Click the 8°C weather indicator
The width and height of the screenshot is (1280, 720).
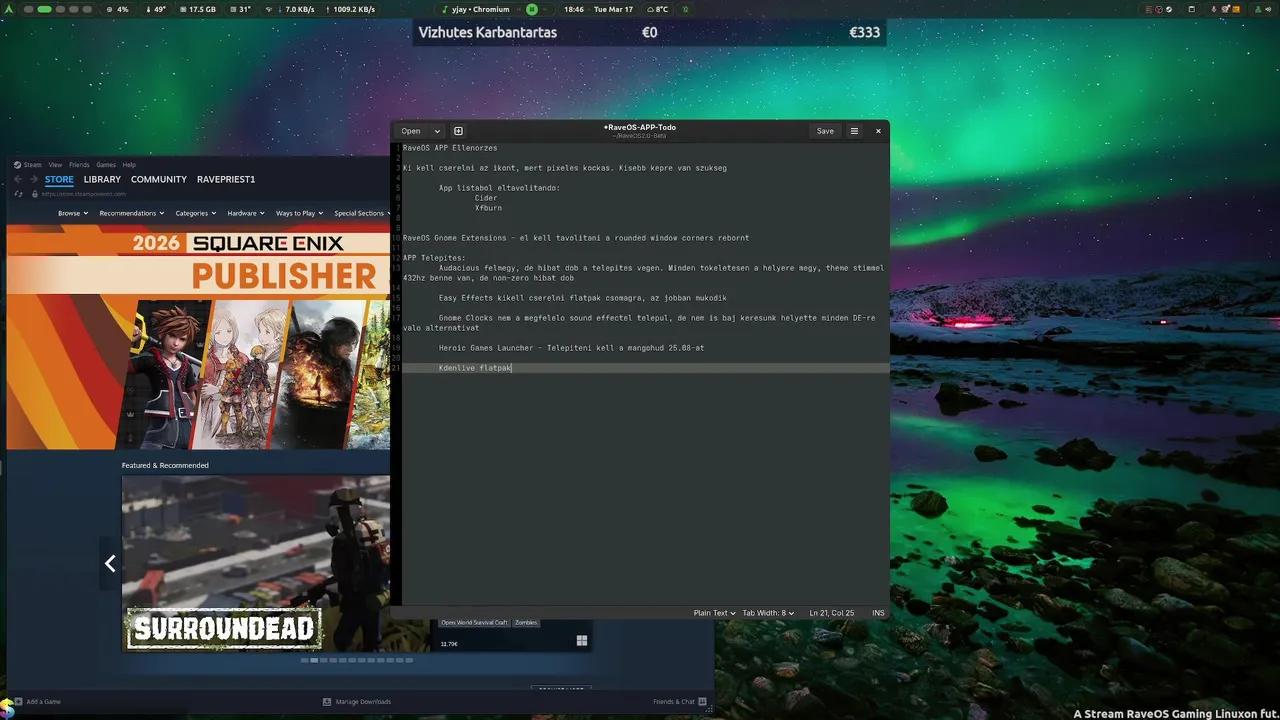click(656, 9)
